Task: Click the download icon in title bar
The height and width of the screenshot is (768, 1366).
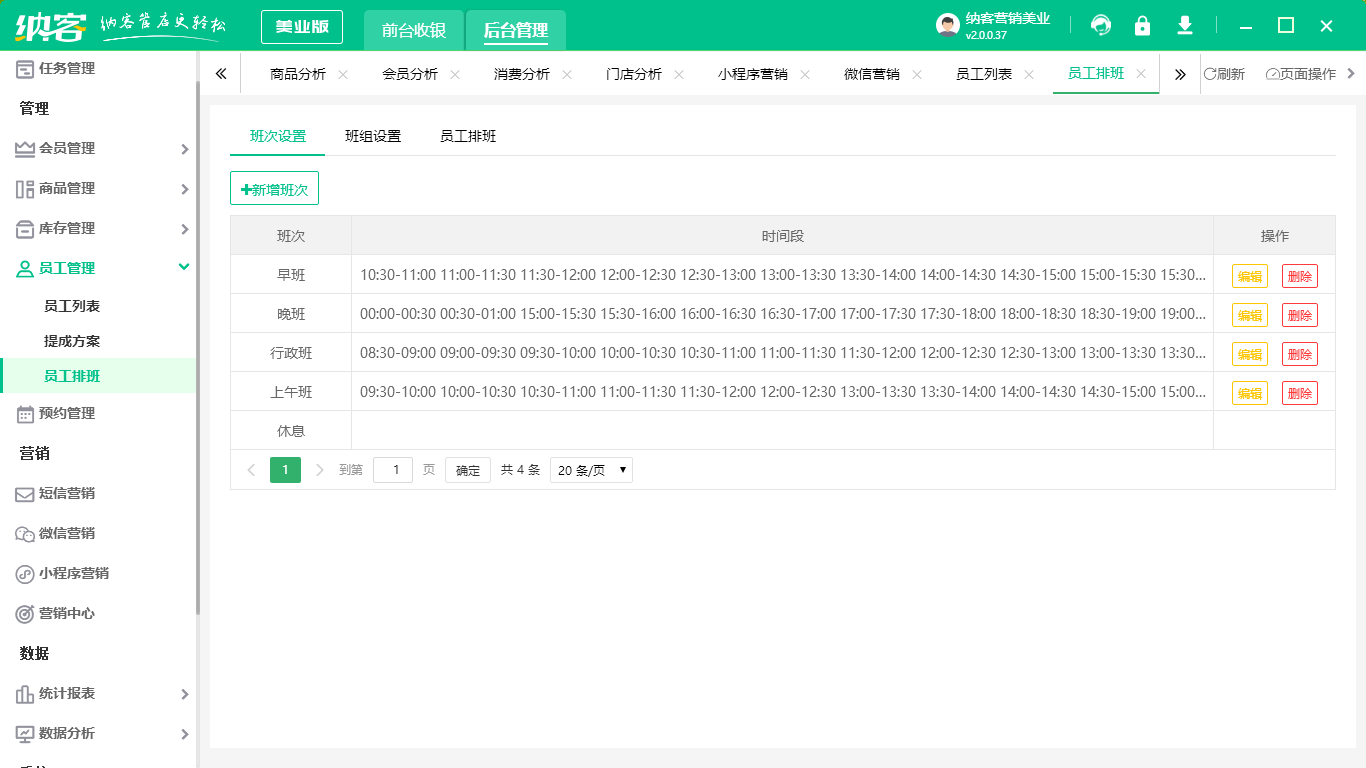Action: click(x=1184, y=25)
